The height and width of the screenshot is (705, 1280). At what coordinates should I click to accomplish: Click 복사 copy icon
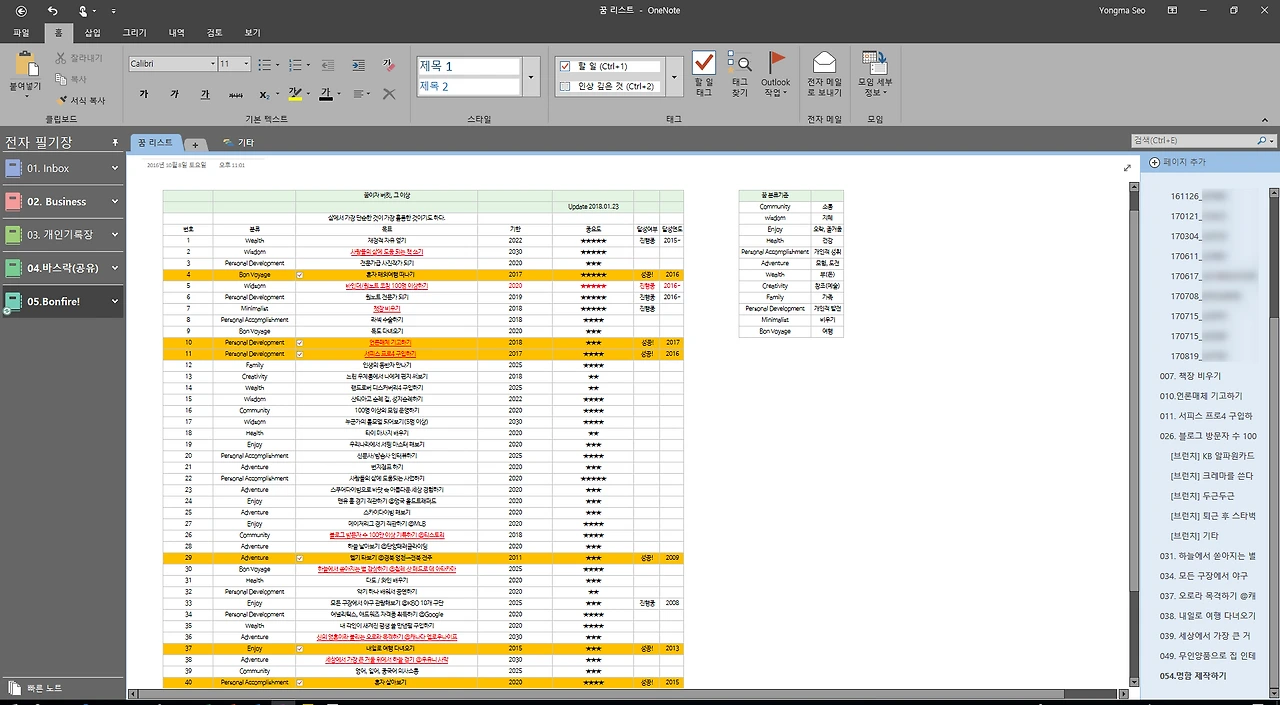[61, 79]
